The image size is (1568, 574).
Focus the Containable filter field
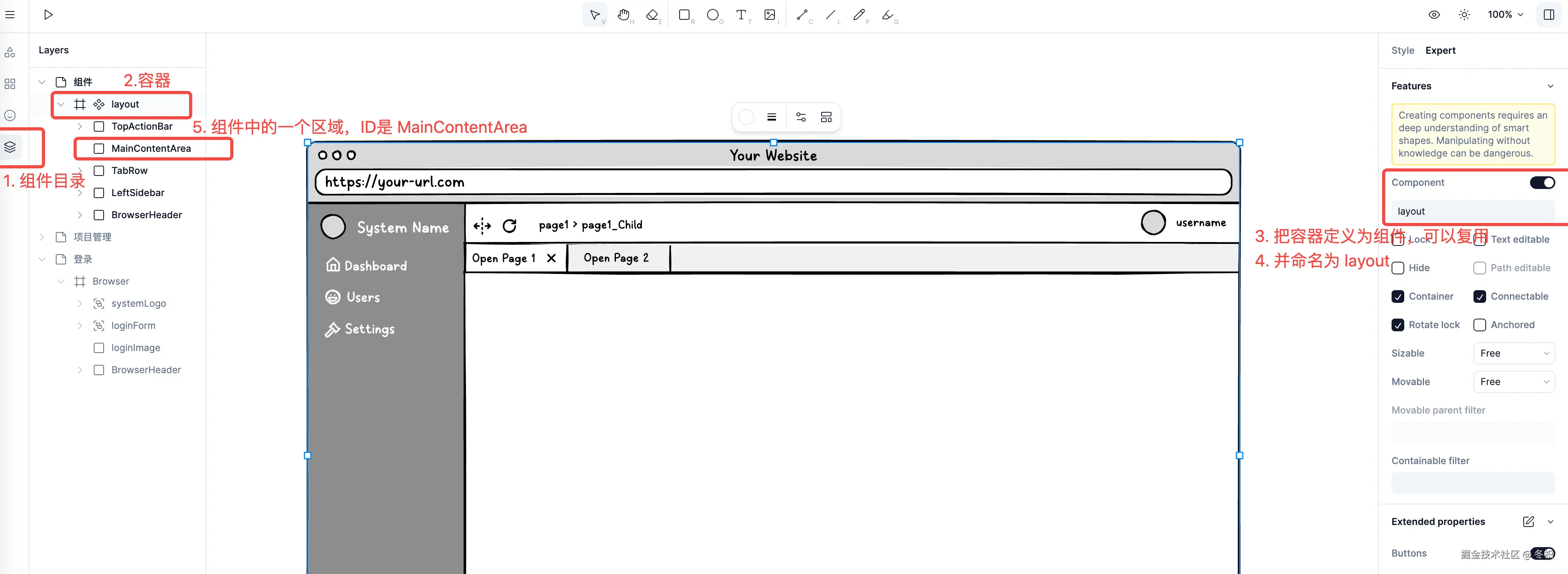pyautogui.click(x=1473, y=483)
